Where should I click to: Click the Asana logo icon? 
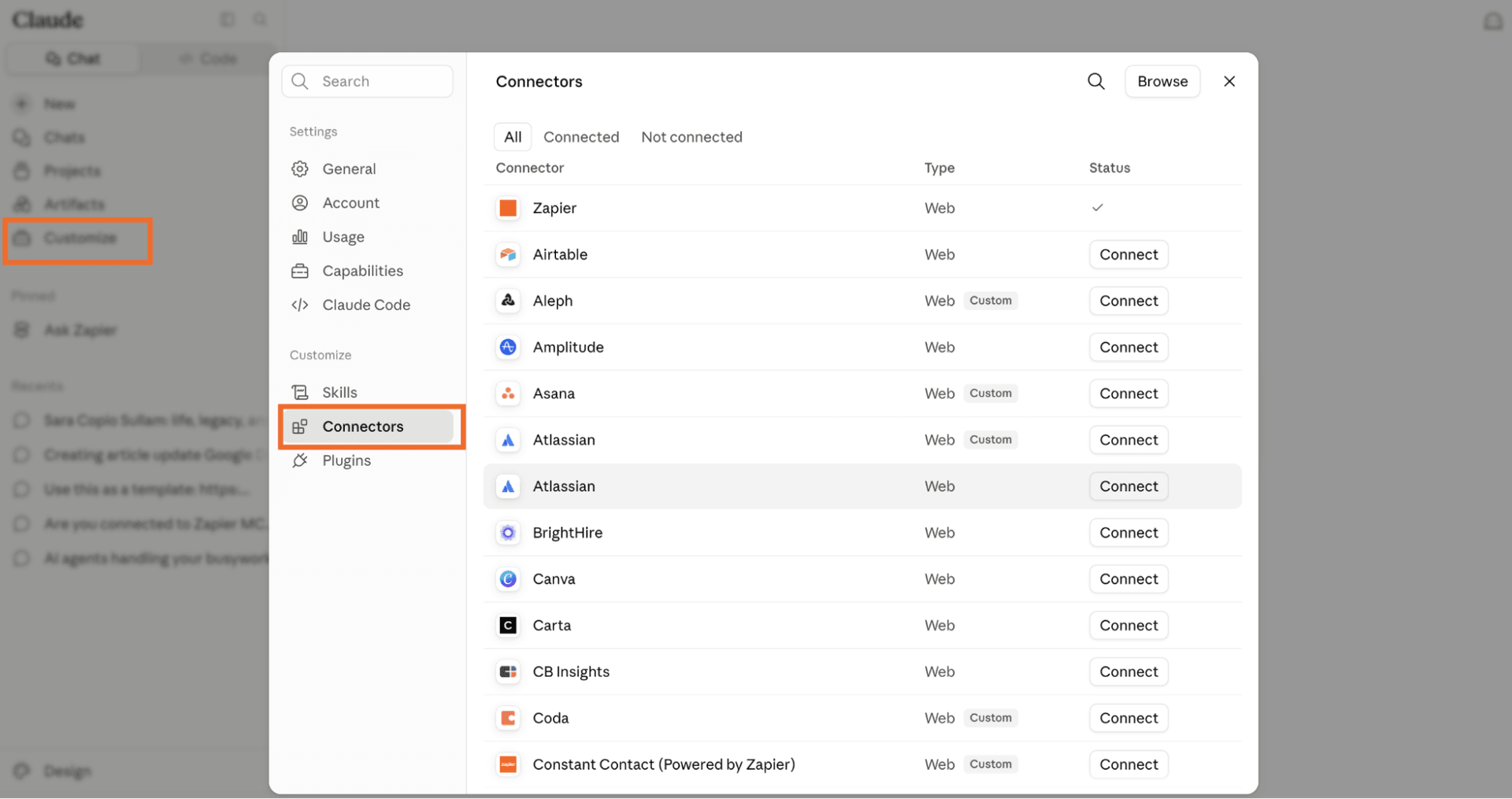point(508,394)
